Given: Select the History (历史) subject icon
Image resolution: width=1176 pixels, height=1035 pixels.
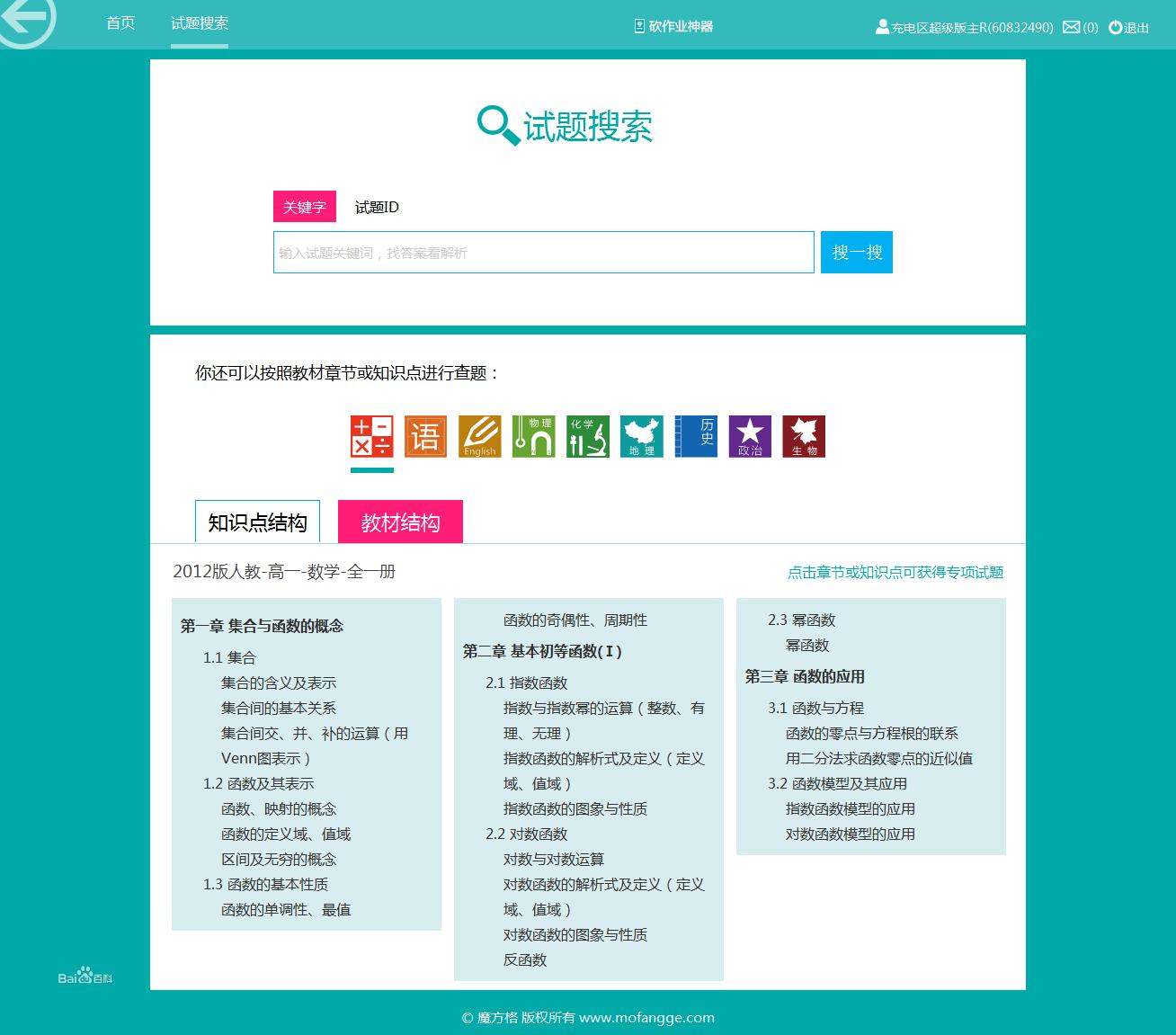Looking at the screenshot, I should pyautogui.click(x=696, y=436).
